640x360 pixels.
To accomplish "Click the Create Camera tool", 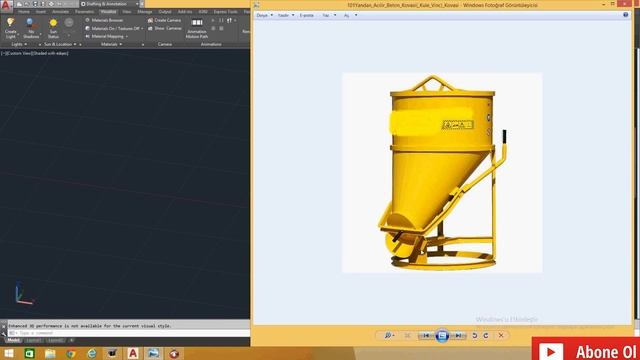I will (164, 20).
